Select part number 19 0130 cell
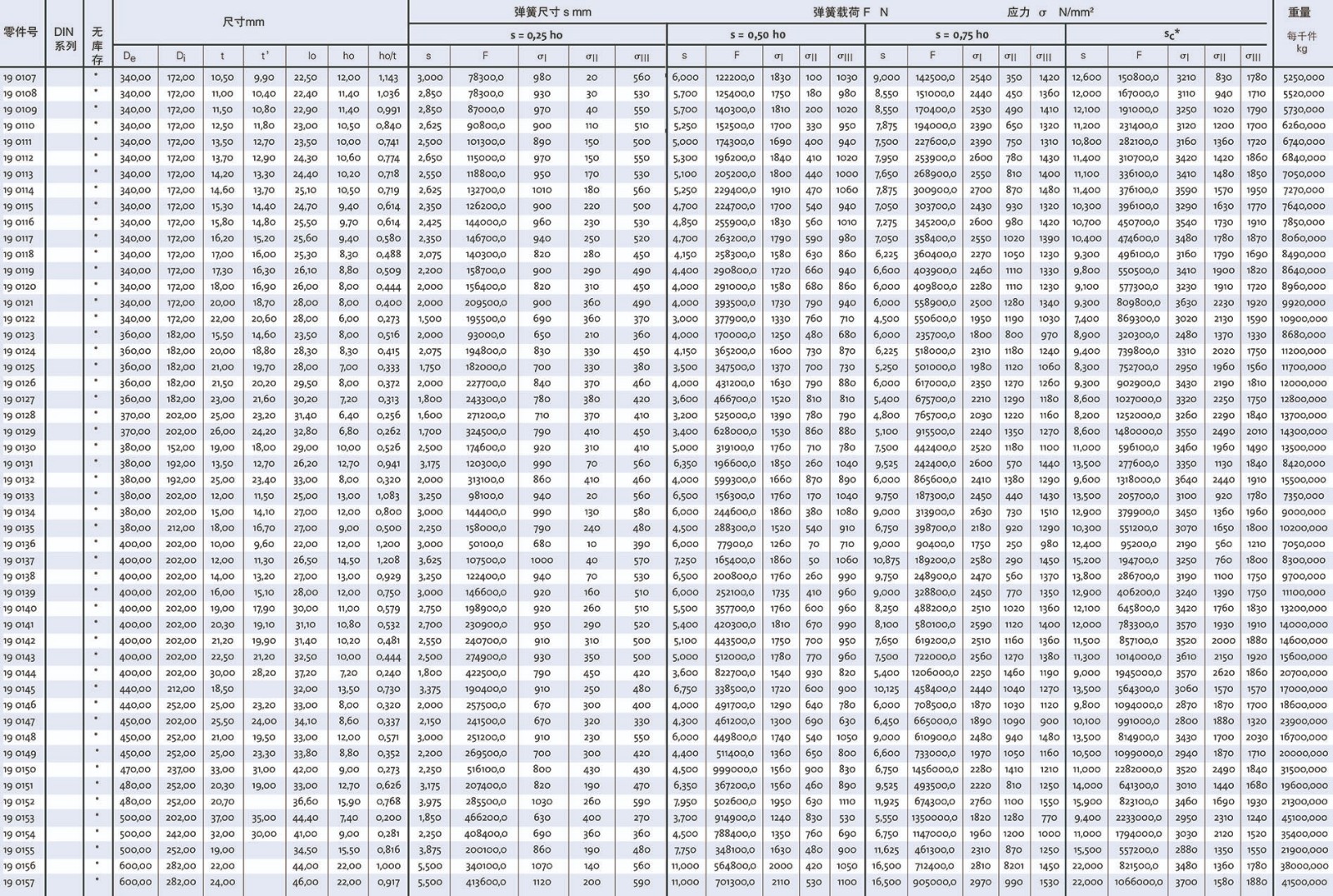The image size is (1333, 896). click(x=20, y=448)
